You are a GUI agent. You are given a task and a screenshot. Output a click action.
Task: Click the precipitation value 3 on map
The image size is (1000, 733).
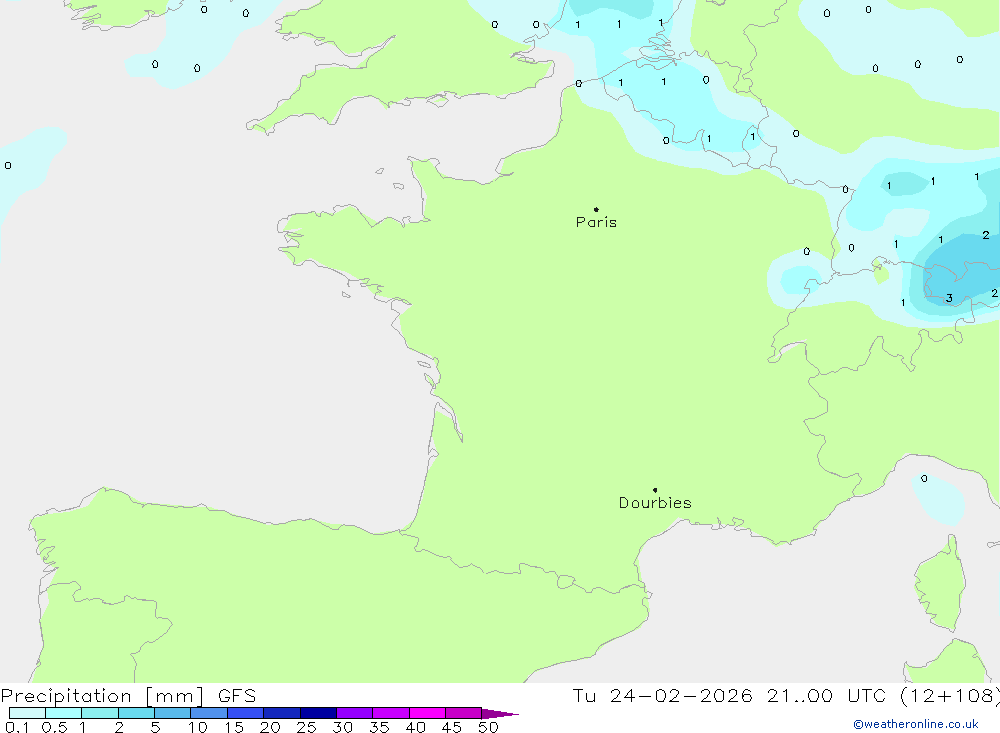pos(950,298)
